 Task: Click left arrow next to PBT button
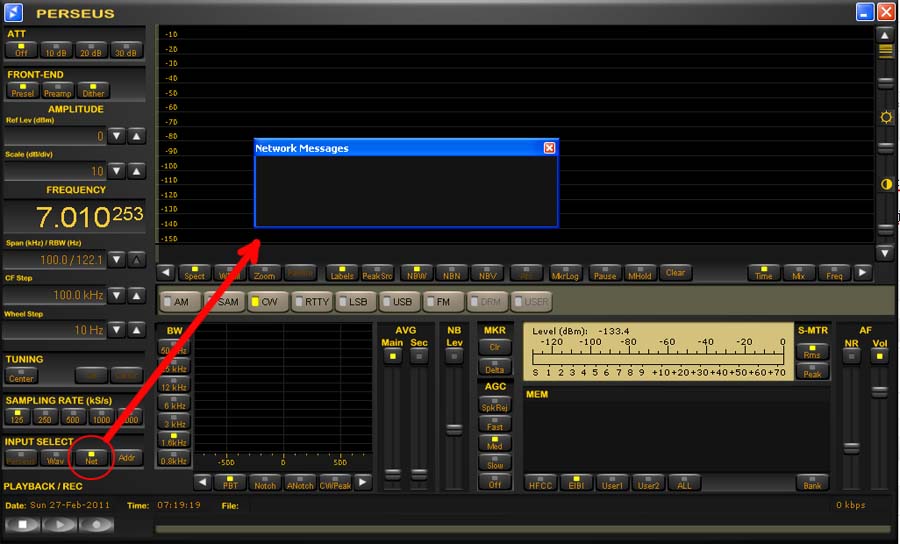tap(202, 482)
